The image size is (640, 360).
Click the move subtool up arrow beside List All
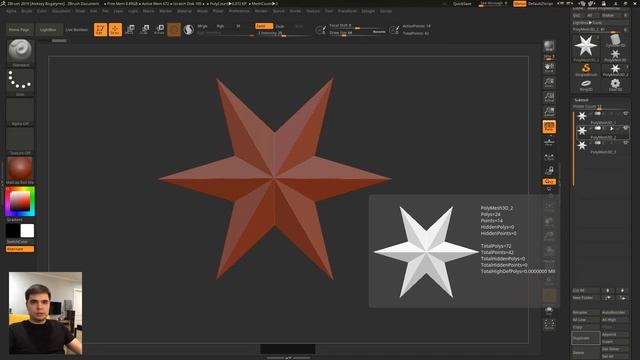[608, 291]
